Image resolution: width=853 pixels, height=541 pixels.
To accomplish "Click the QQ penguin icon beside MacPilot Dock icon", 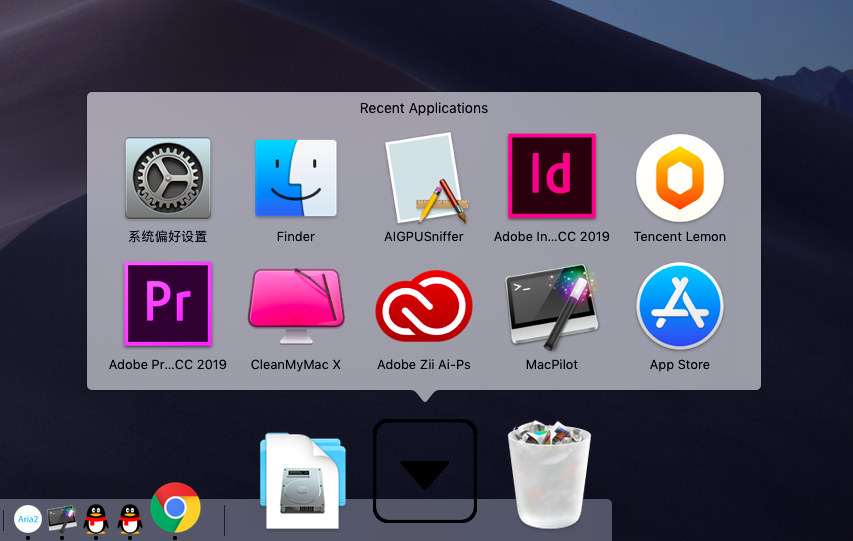I will click(x=96, y=519).
